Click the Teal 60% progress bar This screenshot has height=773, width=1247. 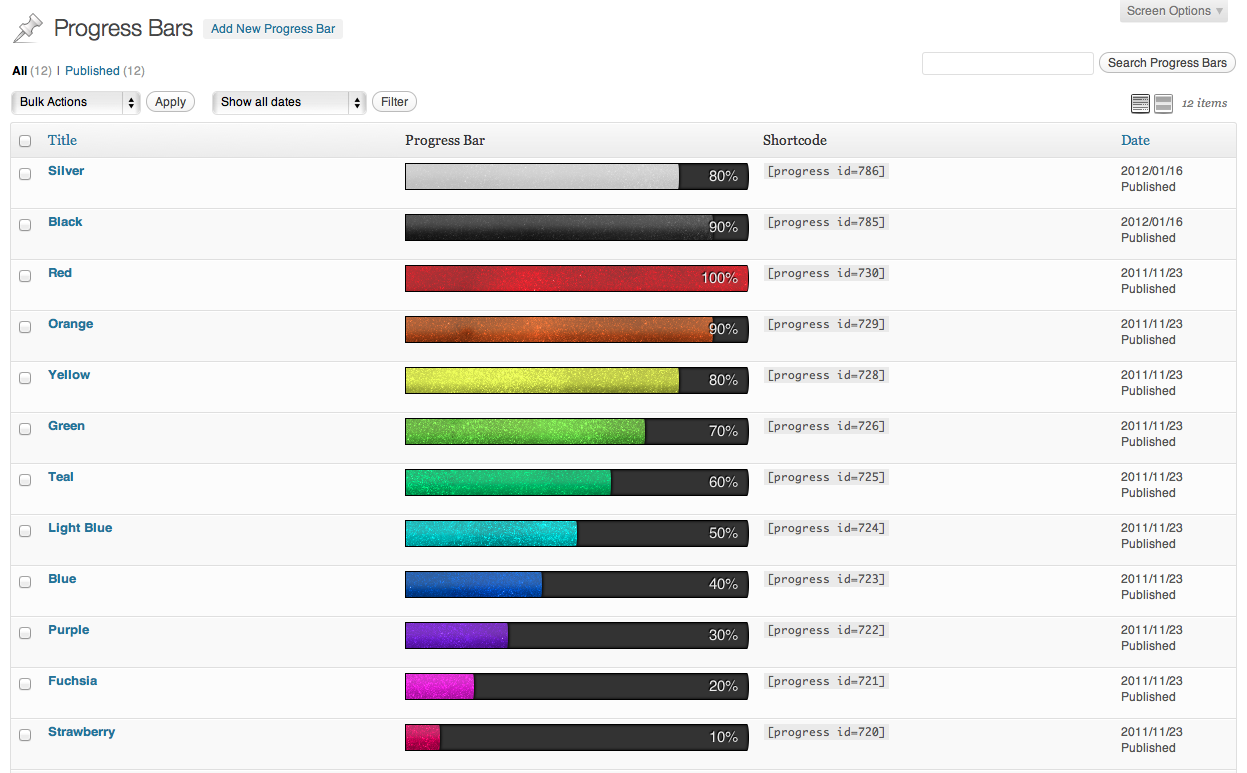pyautogui.click(x=576, y=482)
